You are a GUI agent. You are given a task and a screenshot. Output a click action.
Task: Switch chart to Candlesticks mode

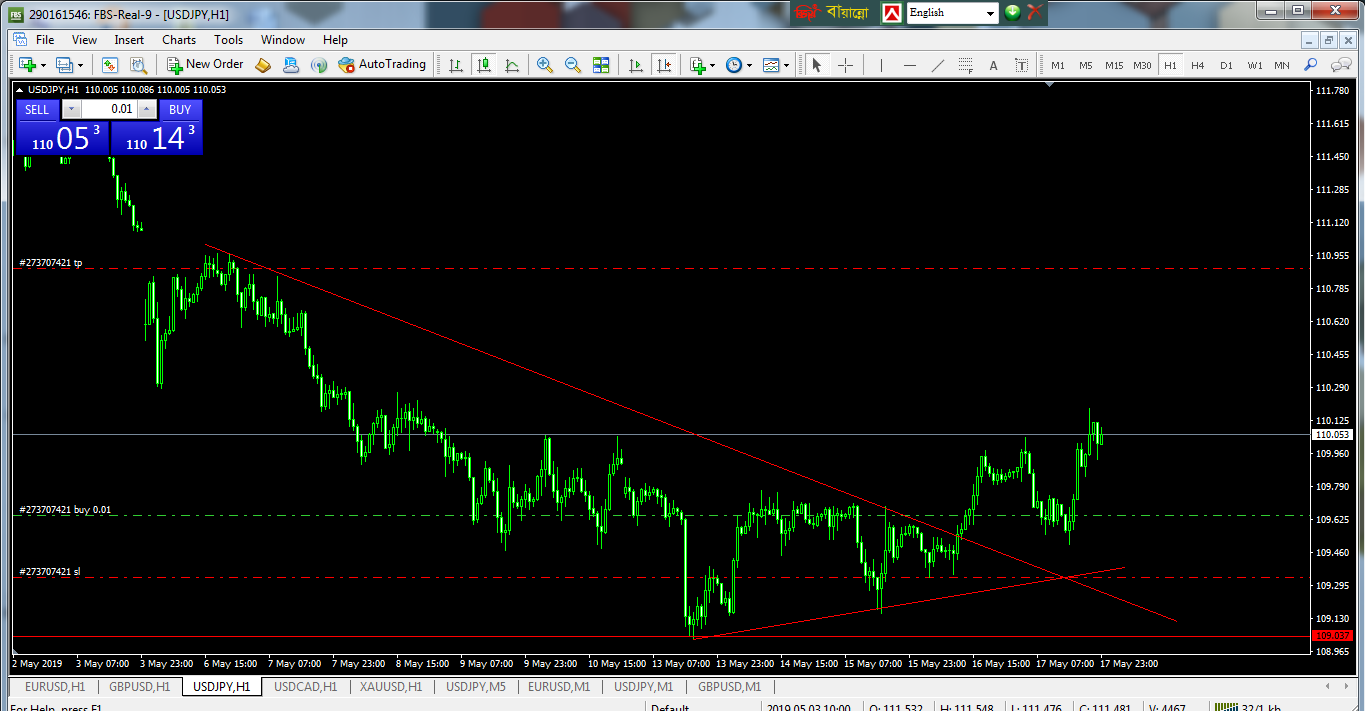[484, 65]
